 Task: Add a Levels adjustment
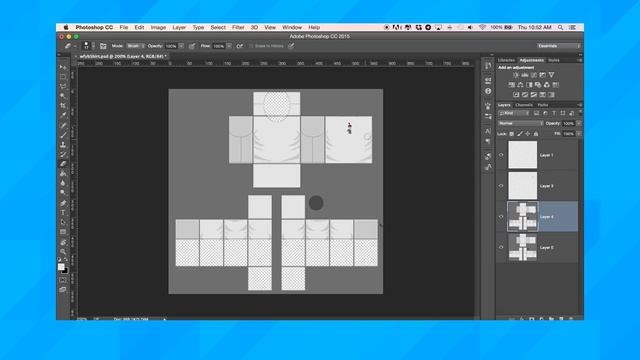click(x=525, y=75)
